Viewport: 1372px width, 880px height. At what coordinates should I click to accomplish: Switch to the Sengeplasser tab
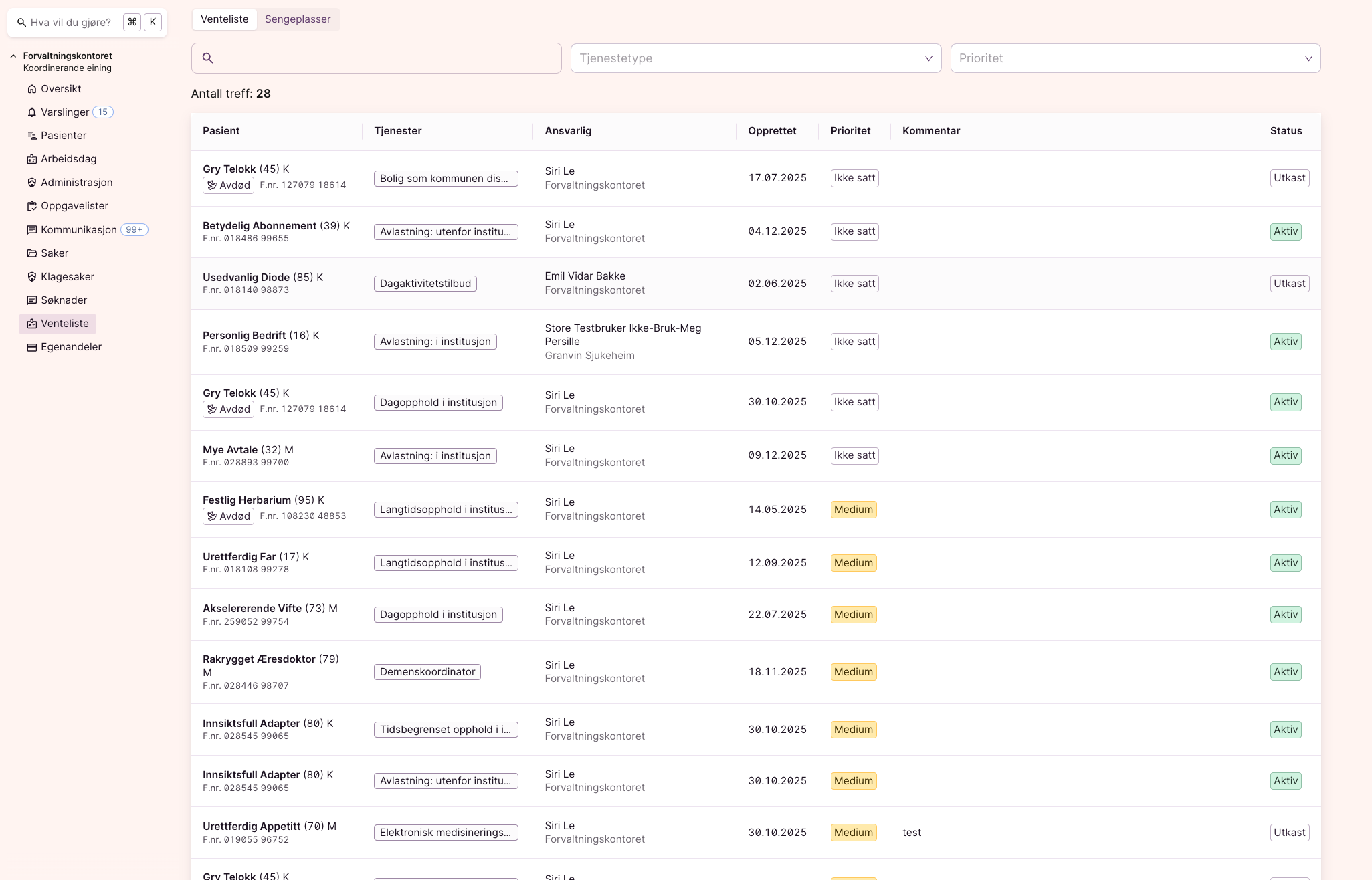(298, 19)
